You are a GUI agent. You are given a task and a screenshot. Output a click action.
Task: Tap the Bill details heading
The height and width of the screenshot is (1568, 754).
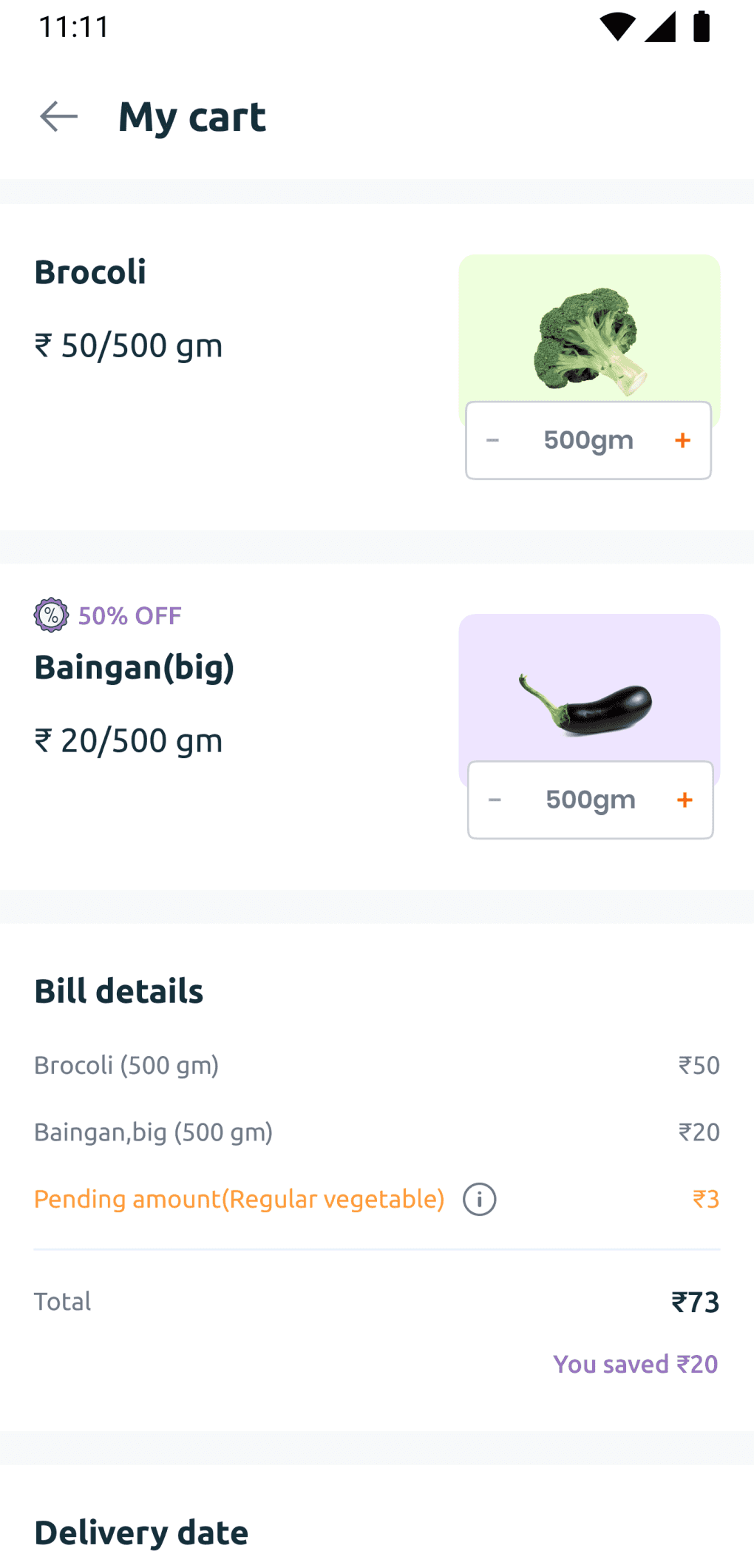[118, 991]
